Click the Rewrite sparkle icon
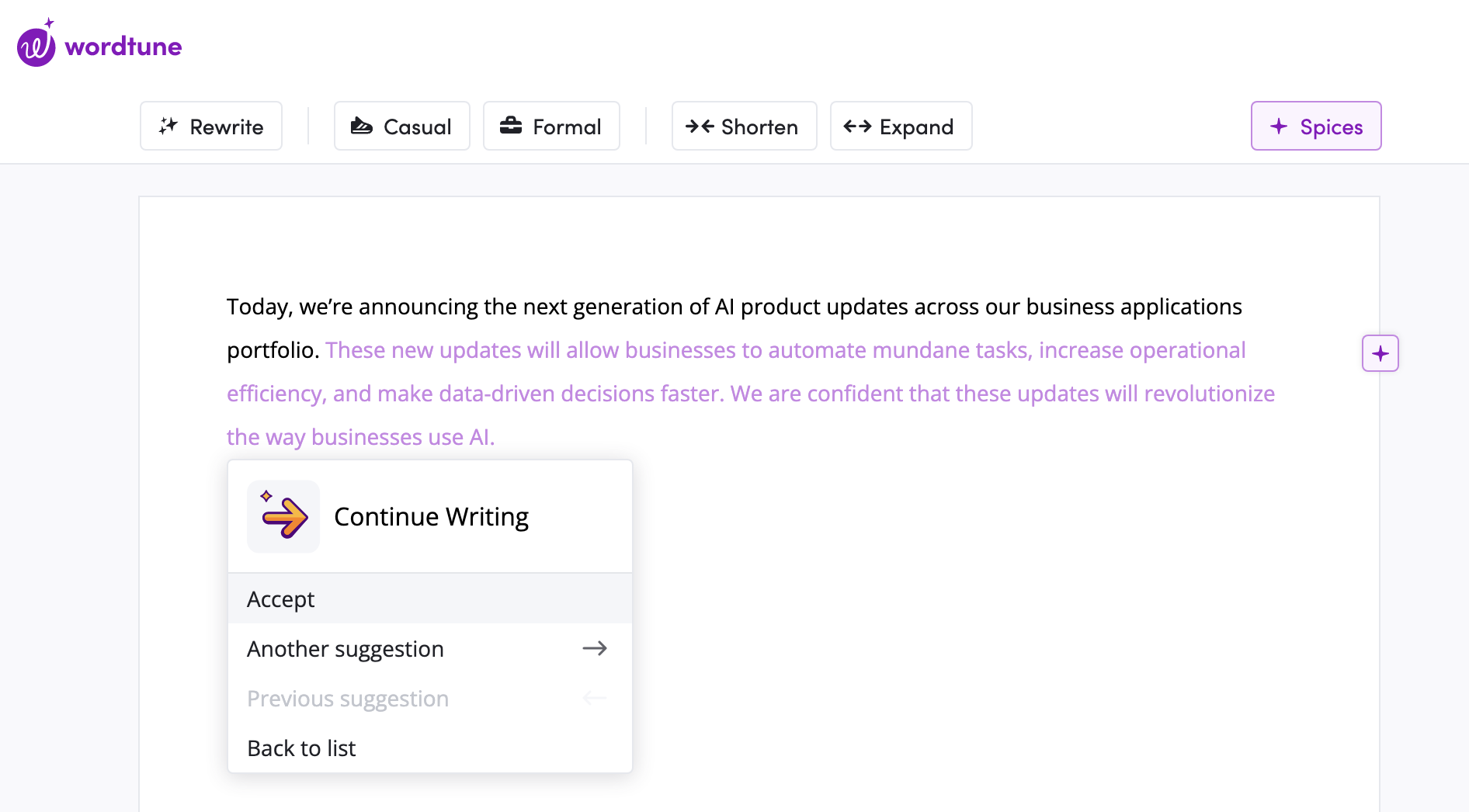 [x=168, y=126]
